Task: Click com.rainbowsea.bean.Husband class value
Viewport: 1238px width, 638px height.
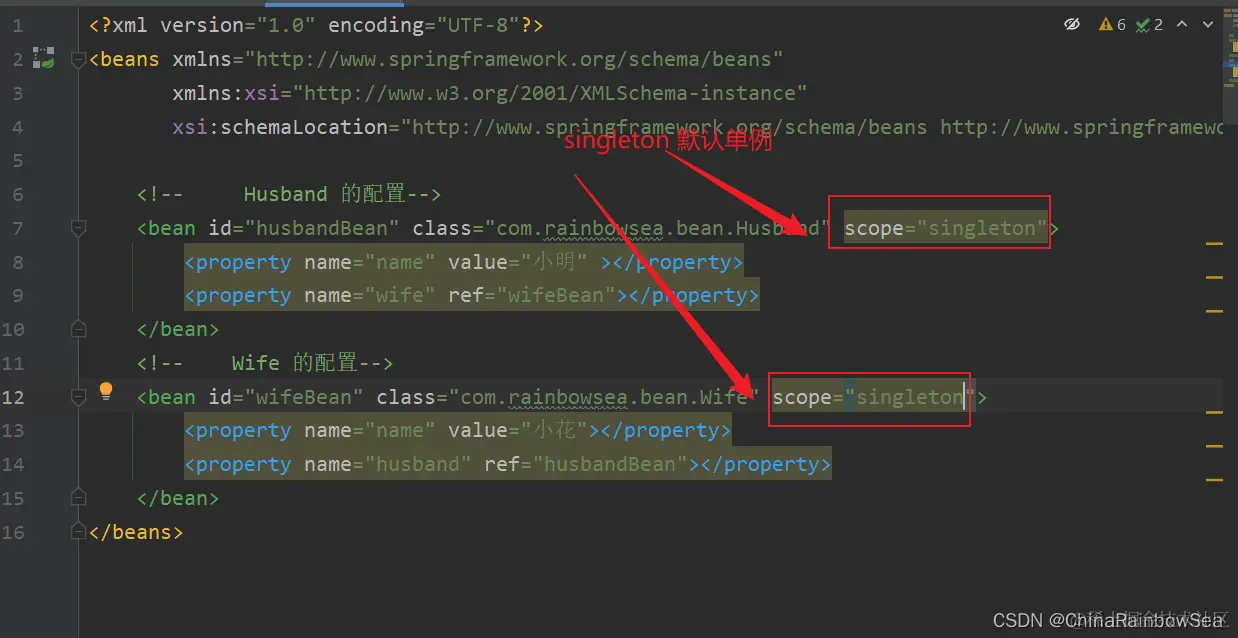Action: pyautogui.click(x=658, y=228)
